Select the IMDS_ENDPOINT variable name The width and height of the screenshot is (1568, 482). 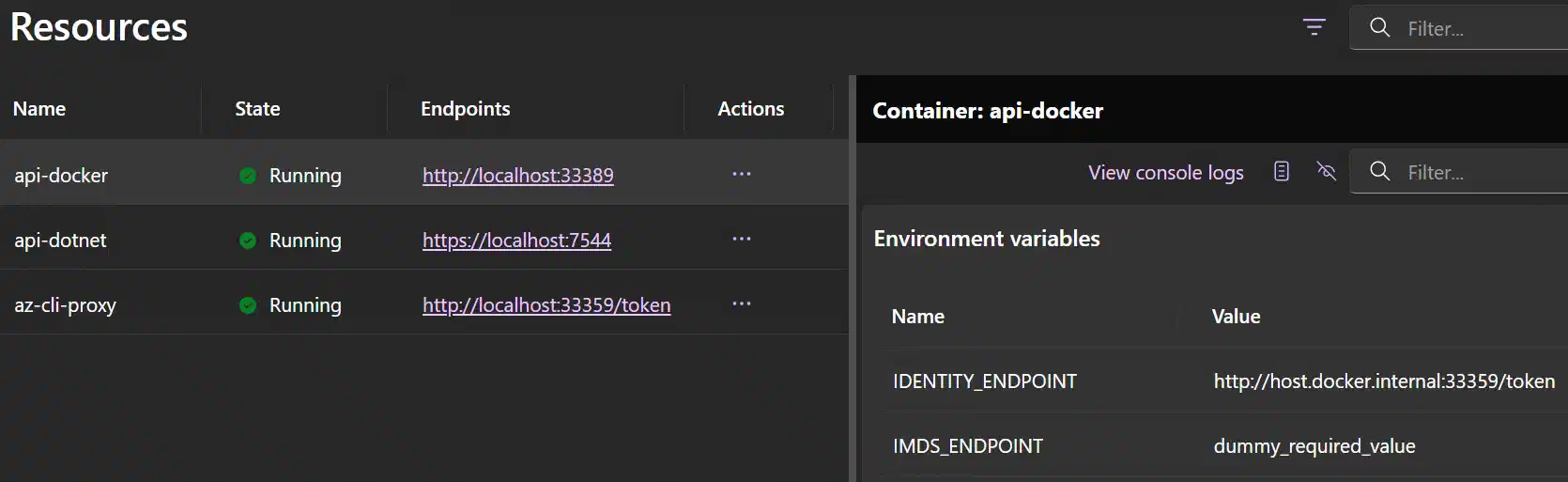pyautogui.click(x=968, y=446)
